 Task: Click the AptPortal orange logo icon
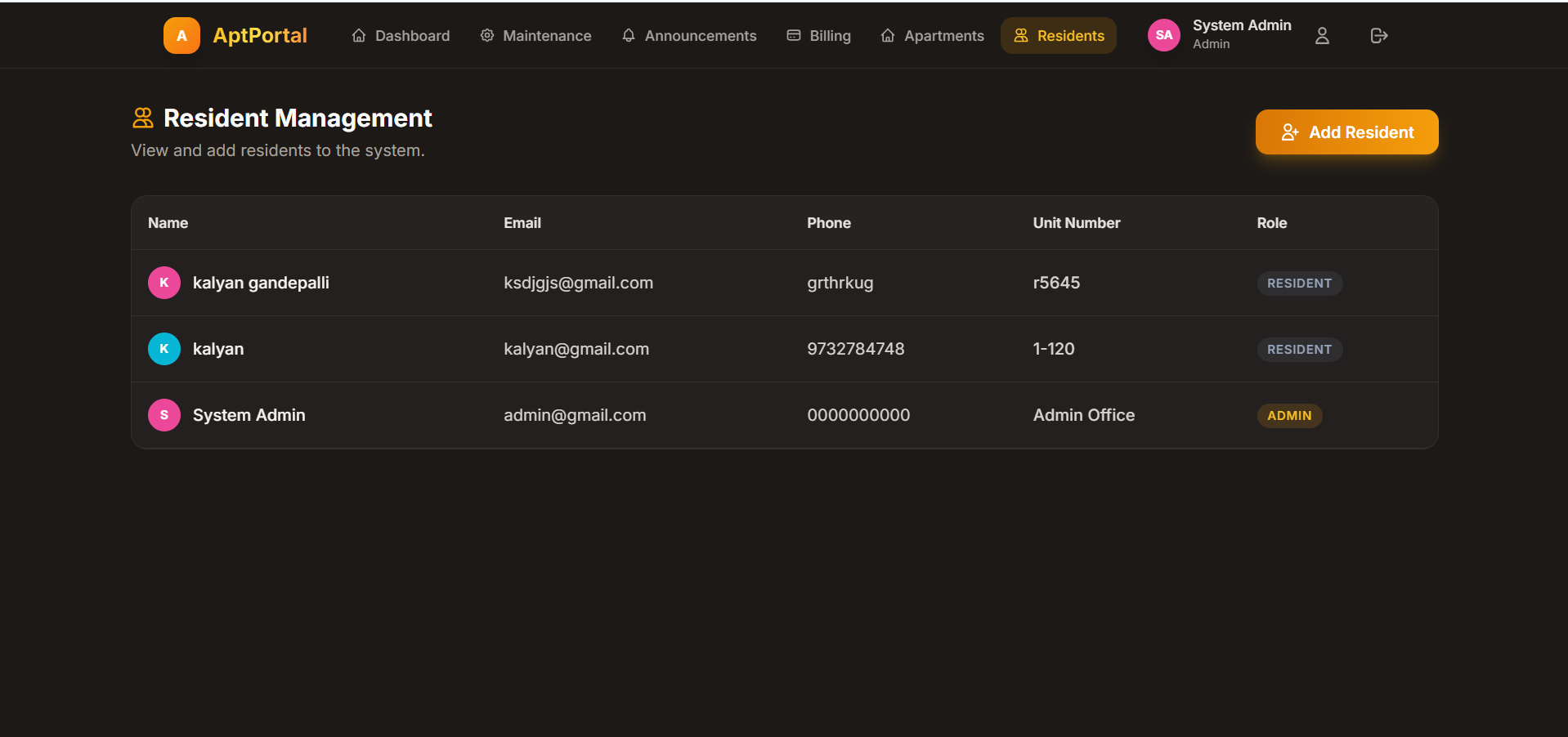click(x=181, y=35)
